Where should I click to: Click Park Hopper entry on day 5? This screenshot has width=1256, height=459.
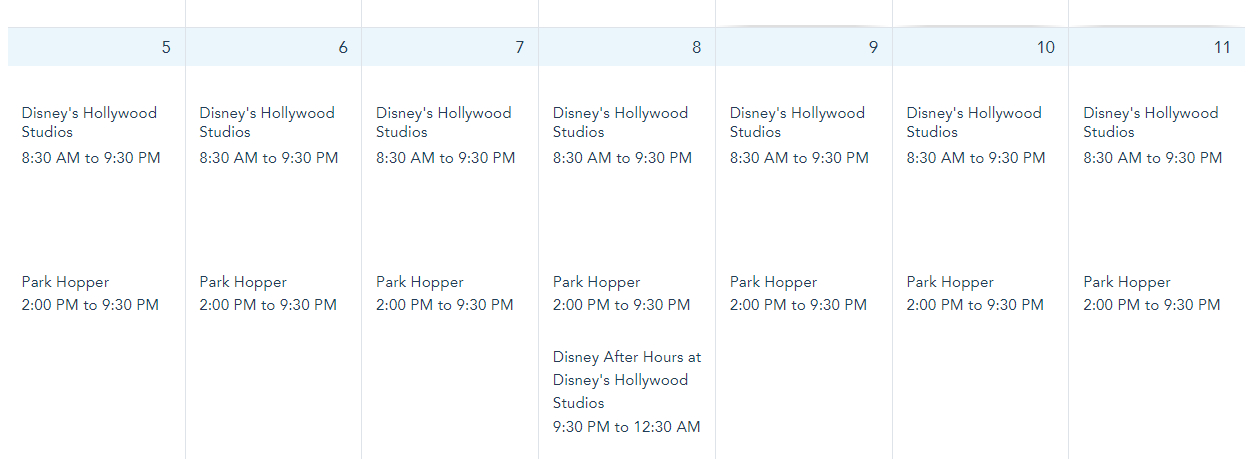(x=65, y=282)
